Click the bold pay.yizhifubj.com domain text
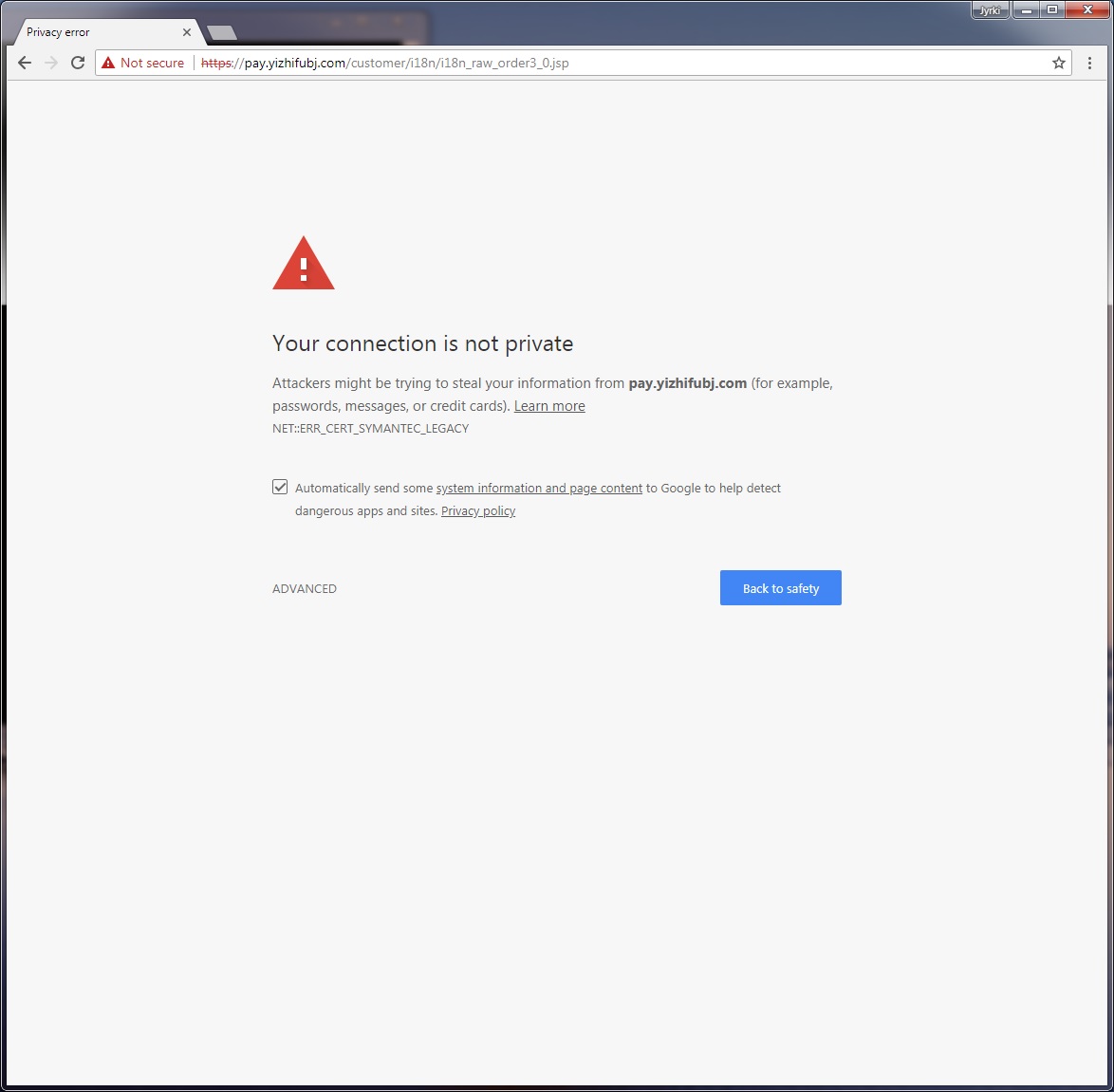1114x1092 pixels. 687,383
